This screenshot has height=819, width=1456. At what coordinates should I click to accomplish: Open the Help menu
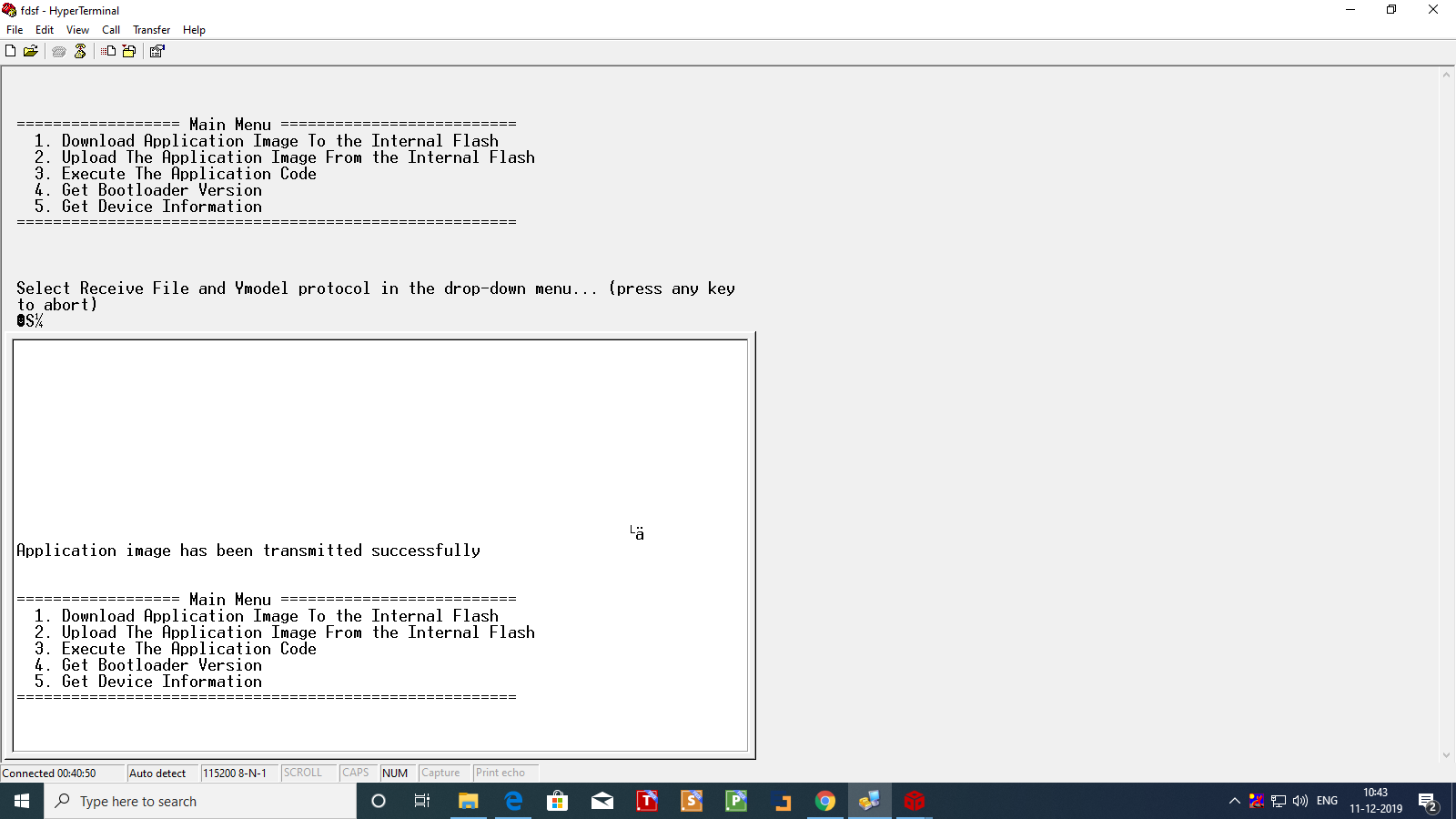coord(194,29)
